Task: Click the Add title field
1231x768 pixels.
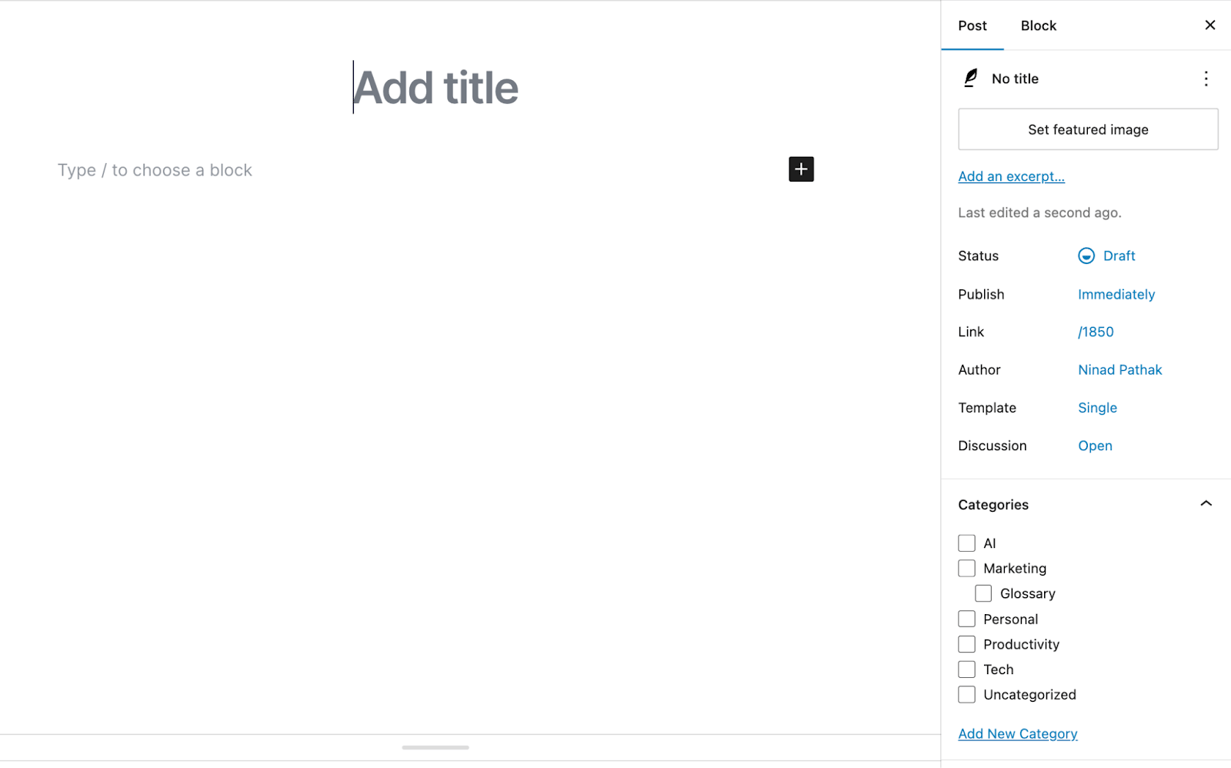Action: [x=435, y=88]
